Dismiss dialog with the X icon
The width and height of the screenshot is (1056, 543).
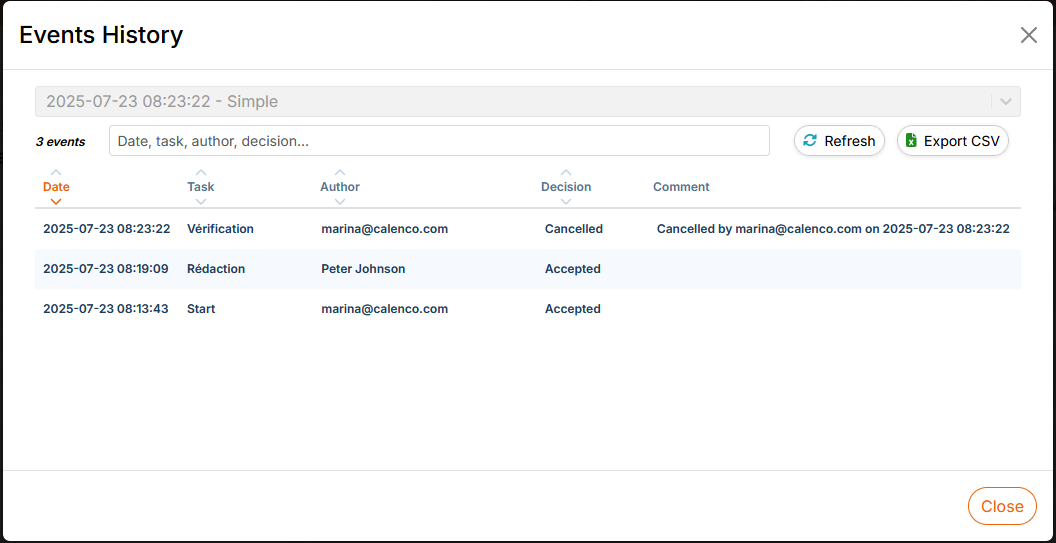click(x=1028, y=35)
